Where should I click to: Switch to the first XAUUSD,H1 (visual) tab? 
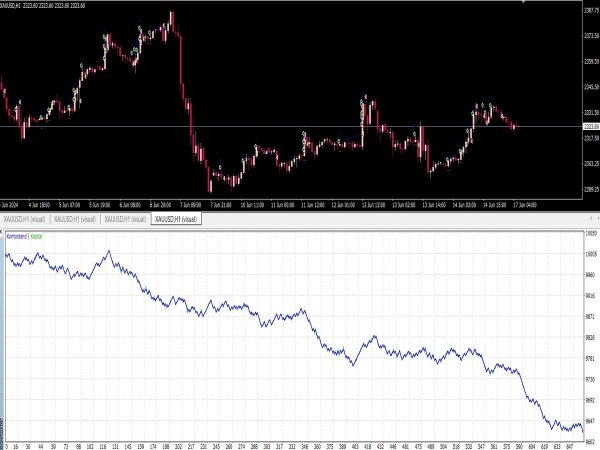(x=24, y=219)
